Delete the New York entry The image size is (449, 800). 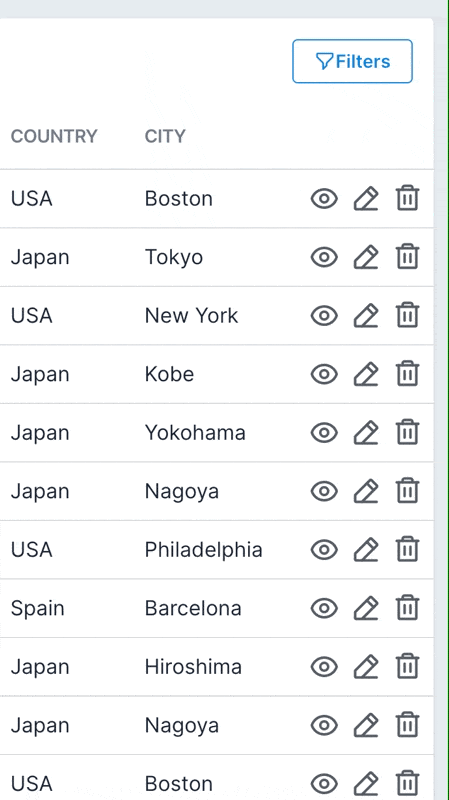(407, 315)
